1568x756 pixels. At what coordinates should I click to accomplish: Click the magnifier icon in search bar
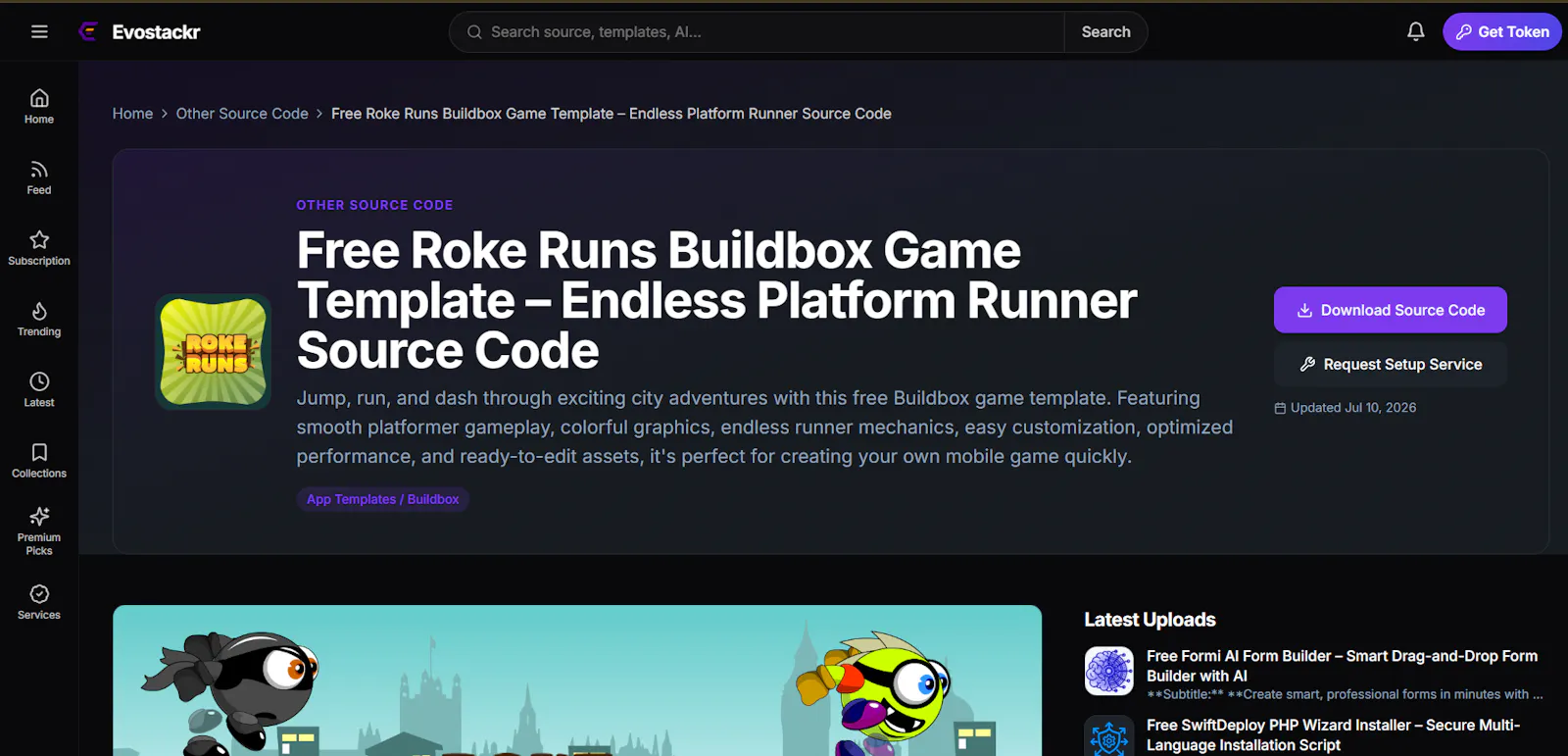click(474, 31)
